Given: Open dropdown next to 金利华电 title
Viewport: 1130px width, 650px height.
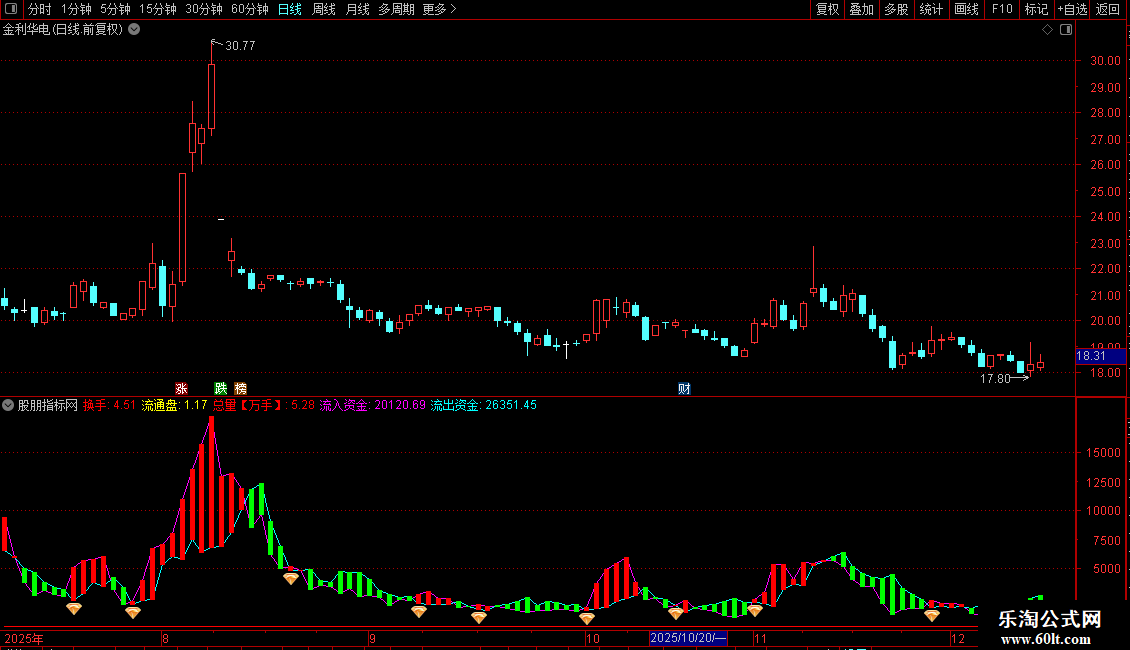Looking at the screenshot, I should coord(134,30).
